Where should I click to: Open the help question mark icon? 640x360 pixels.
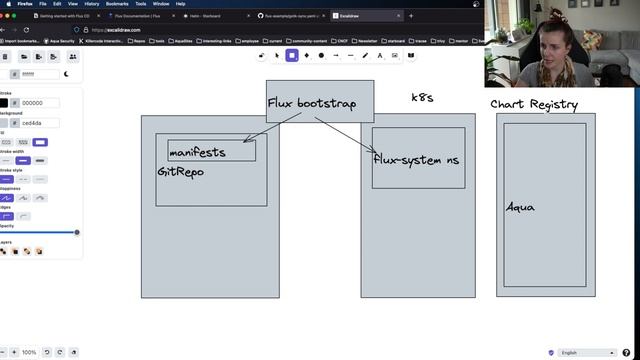tap(626, 353)
